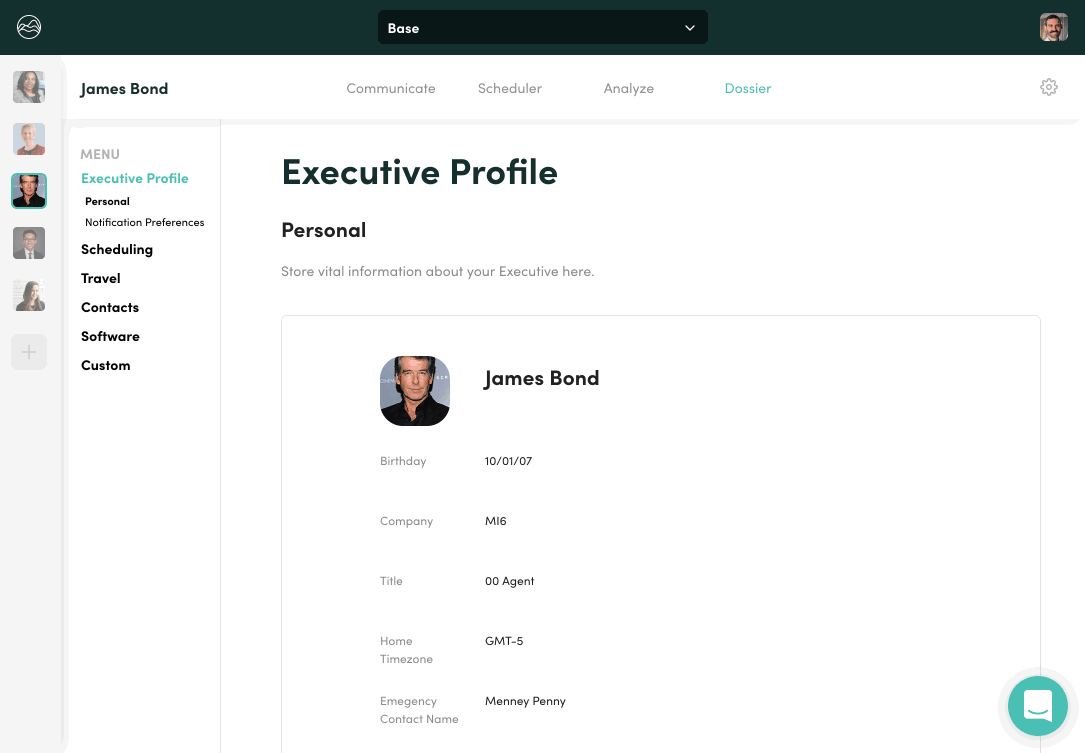Open the Travel menu section
Viewport: 1085px width, 753px height.
(101, 278)
